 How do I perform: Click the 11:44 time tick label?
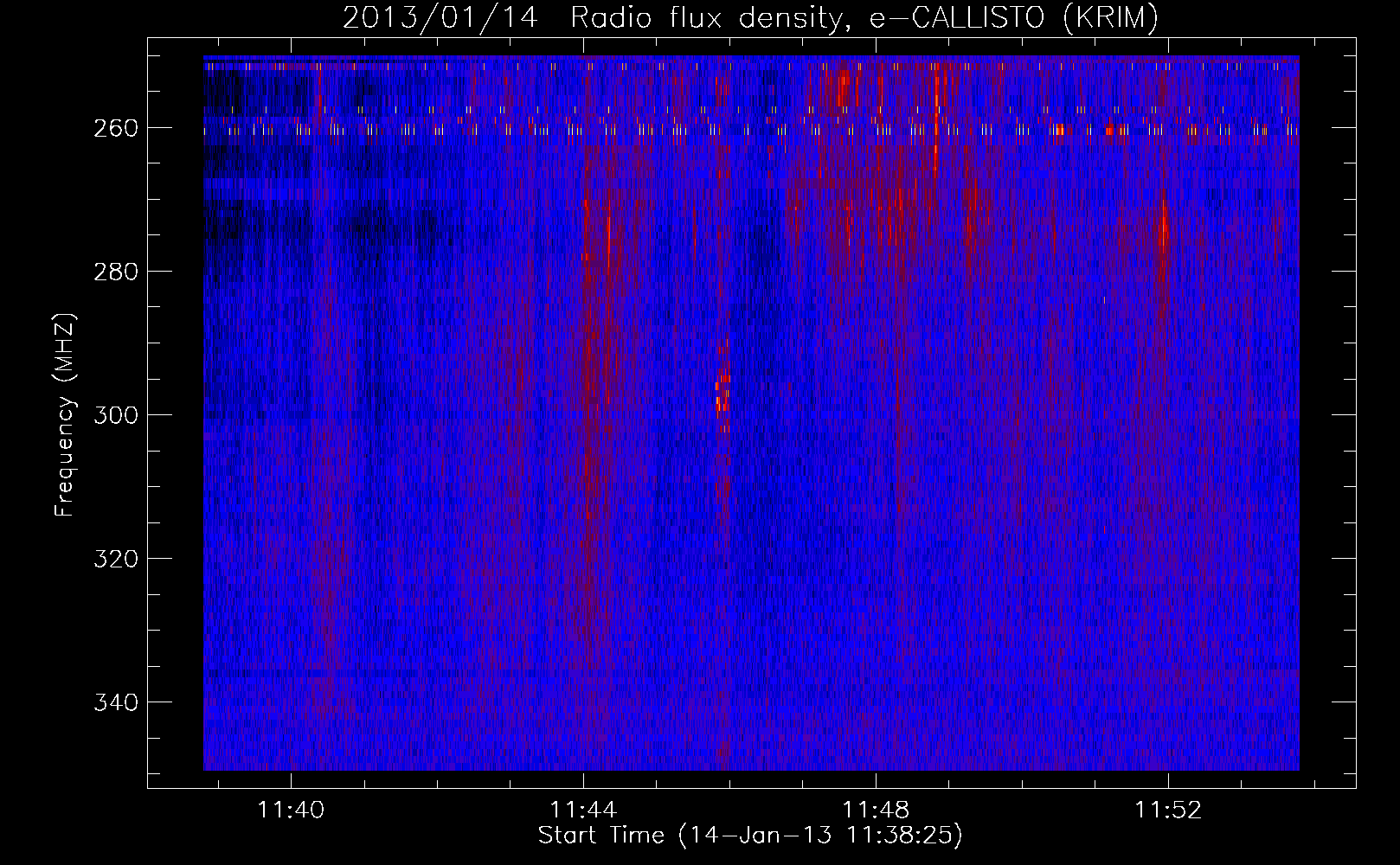pos(583,810)
